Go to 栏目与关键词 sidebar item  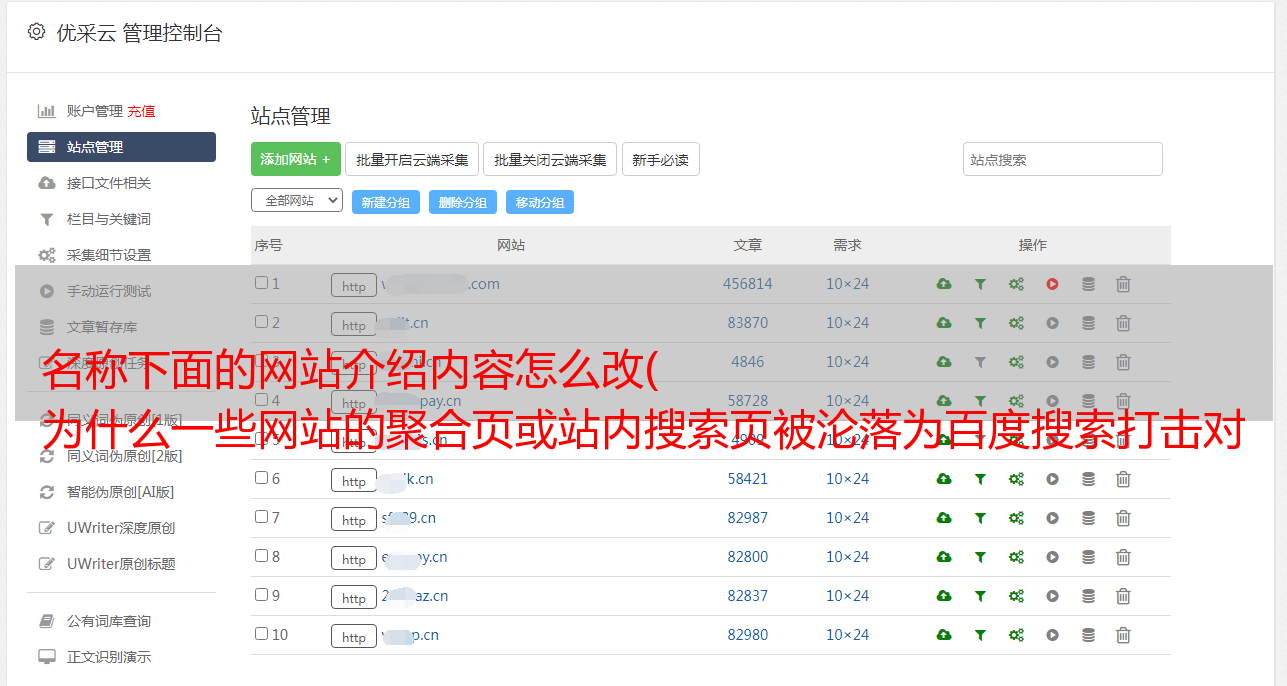tap(109, 219)
